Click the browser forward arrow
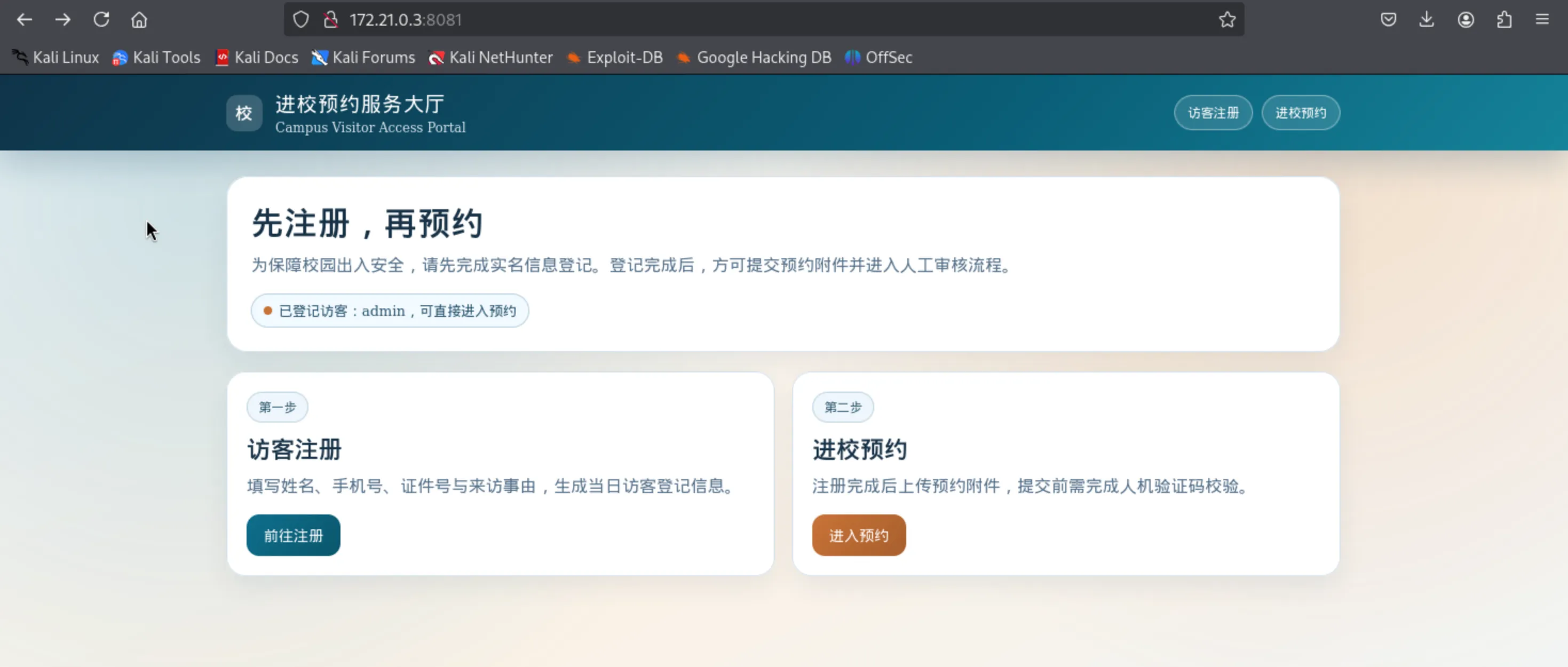 tap(62, 19)
